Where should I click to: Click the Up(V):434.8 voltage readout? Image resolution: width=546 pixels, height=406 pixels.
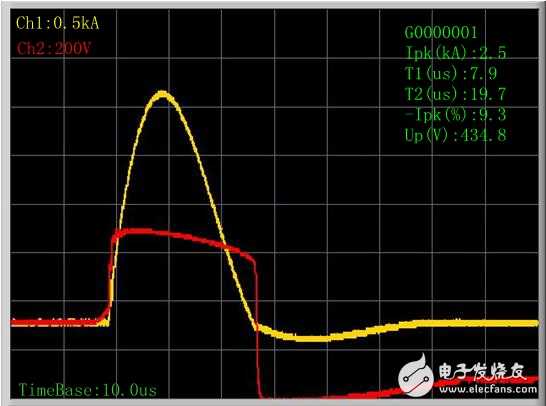click(x=455, y=135)
